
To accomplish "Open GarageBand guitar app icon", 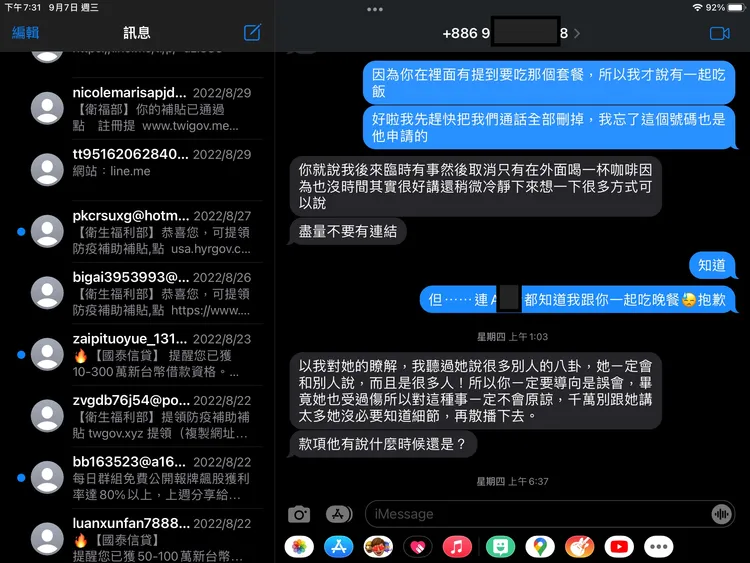I will [x=579, y=547].
